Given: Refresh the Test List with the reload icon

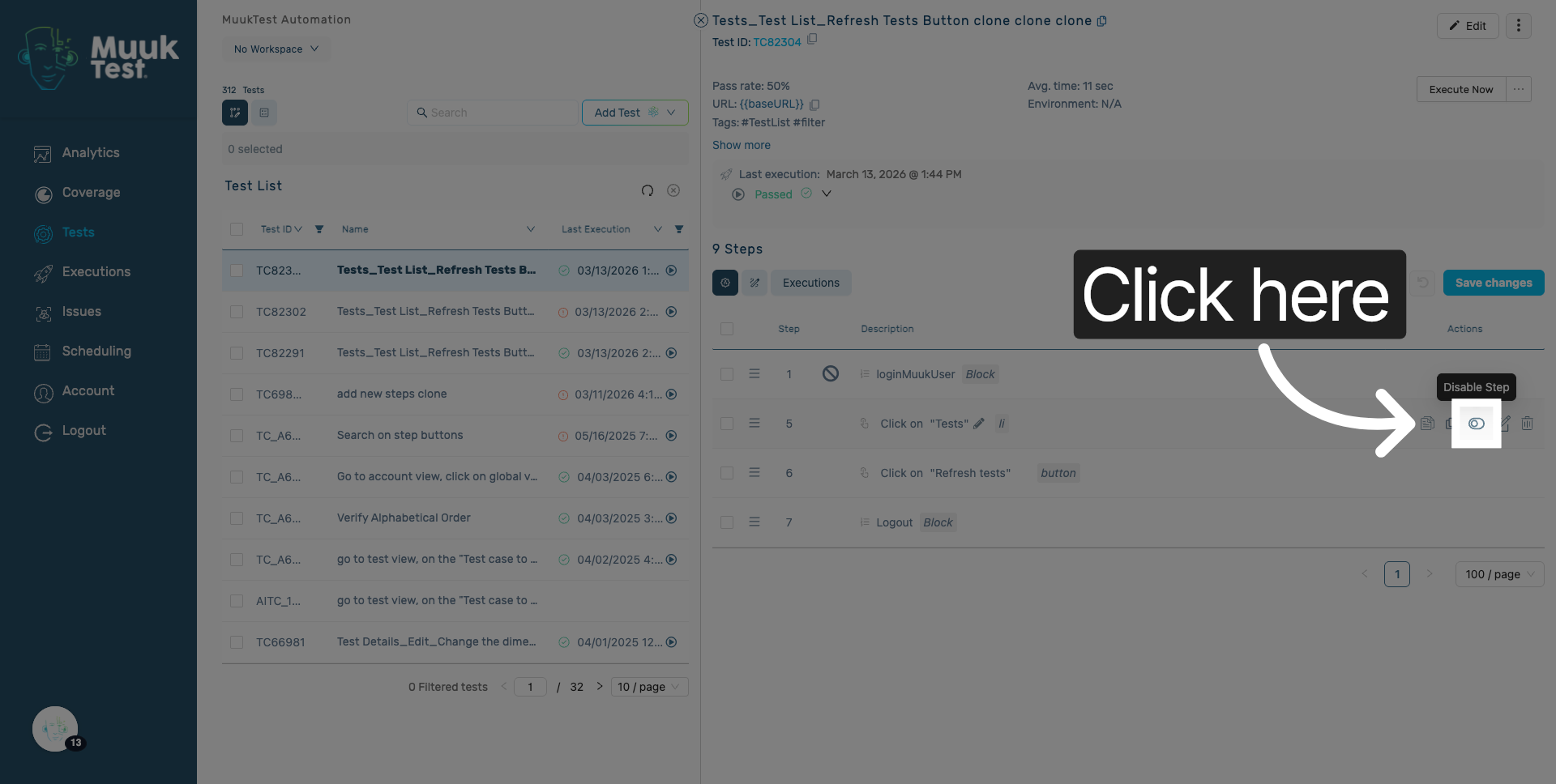Looking at the screenshot, I should pos(647,190).
